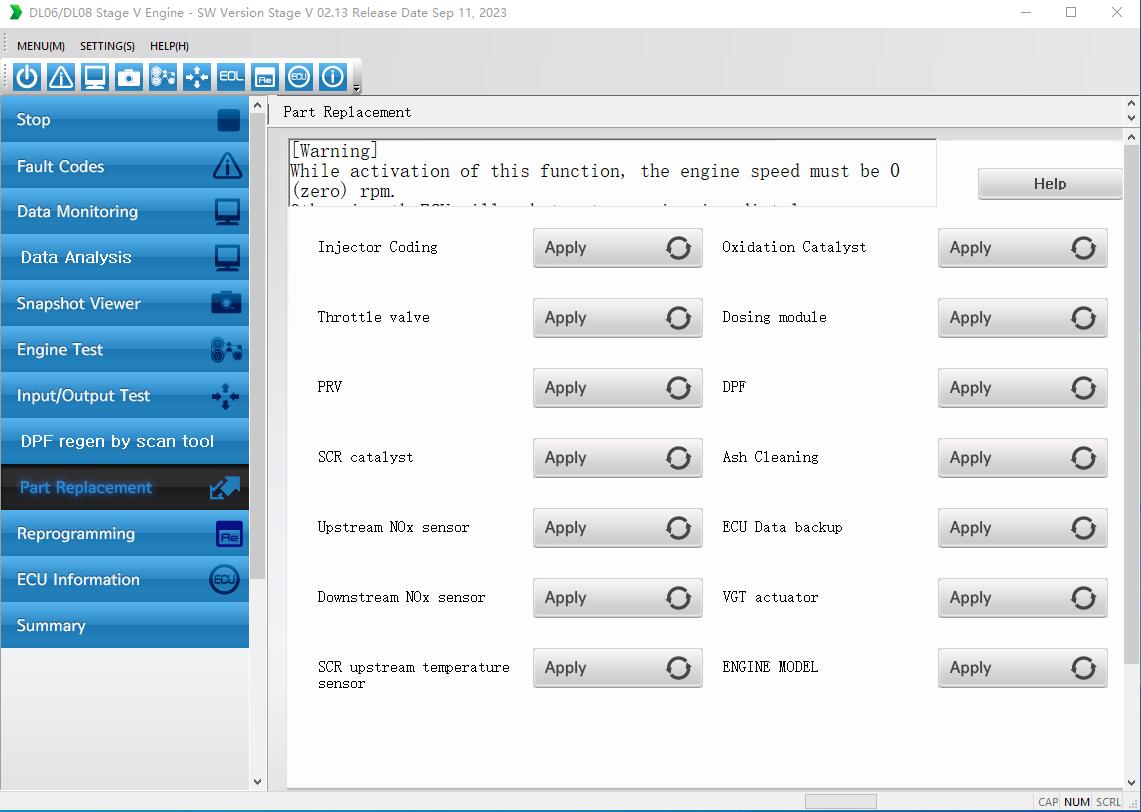Click inside the Warning text box
This screenshot has width=1141, height=812.
coord(612,173)
